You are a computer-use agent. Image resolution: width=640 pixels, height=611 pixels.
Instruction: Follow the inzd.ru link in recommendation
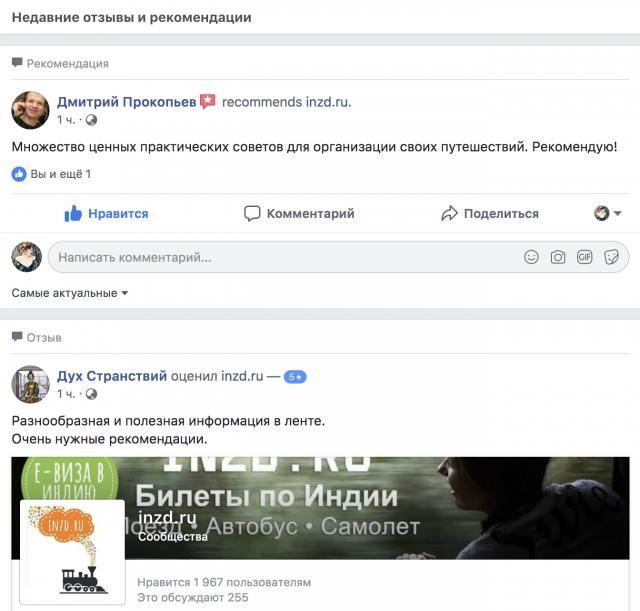point(328,102)
